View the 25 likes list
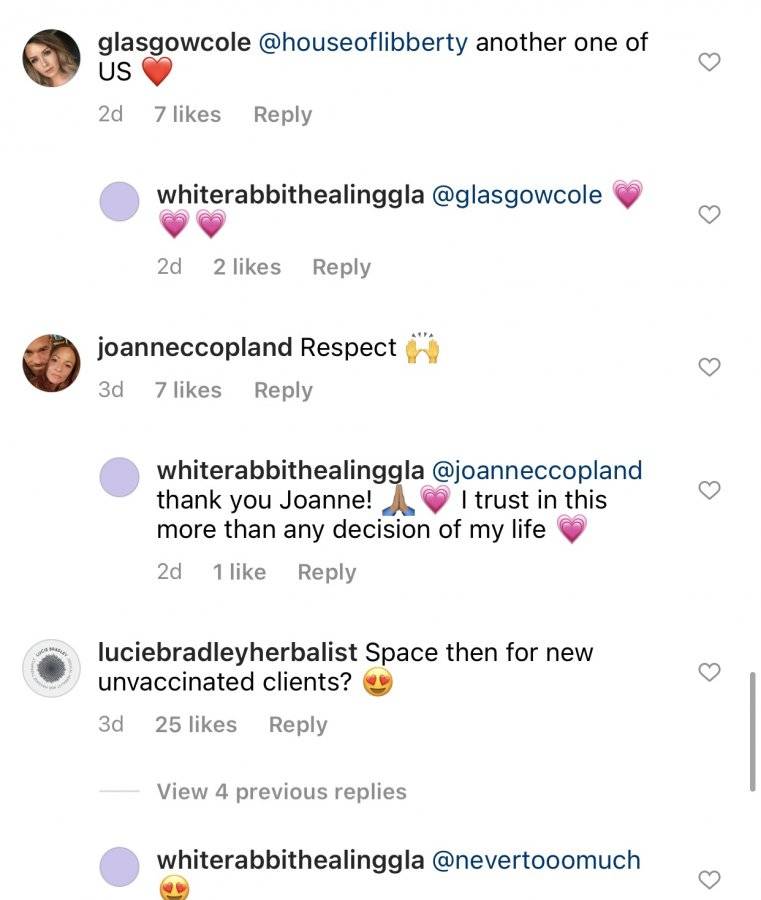 [x=196, y=724]
